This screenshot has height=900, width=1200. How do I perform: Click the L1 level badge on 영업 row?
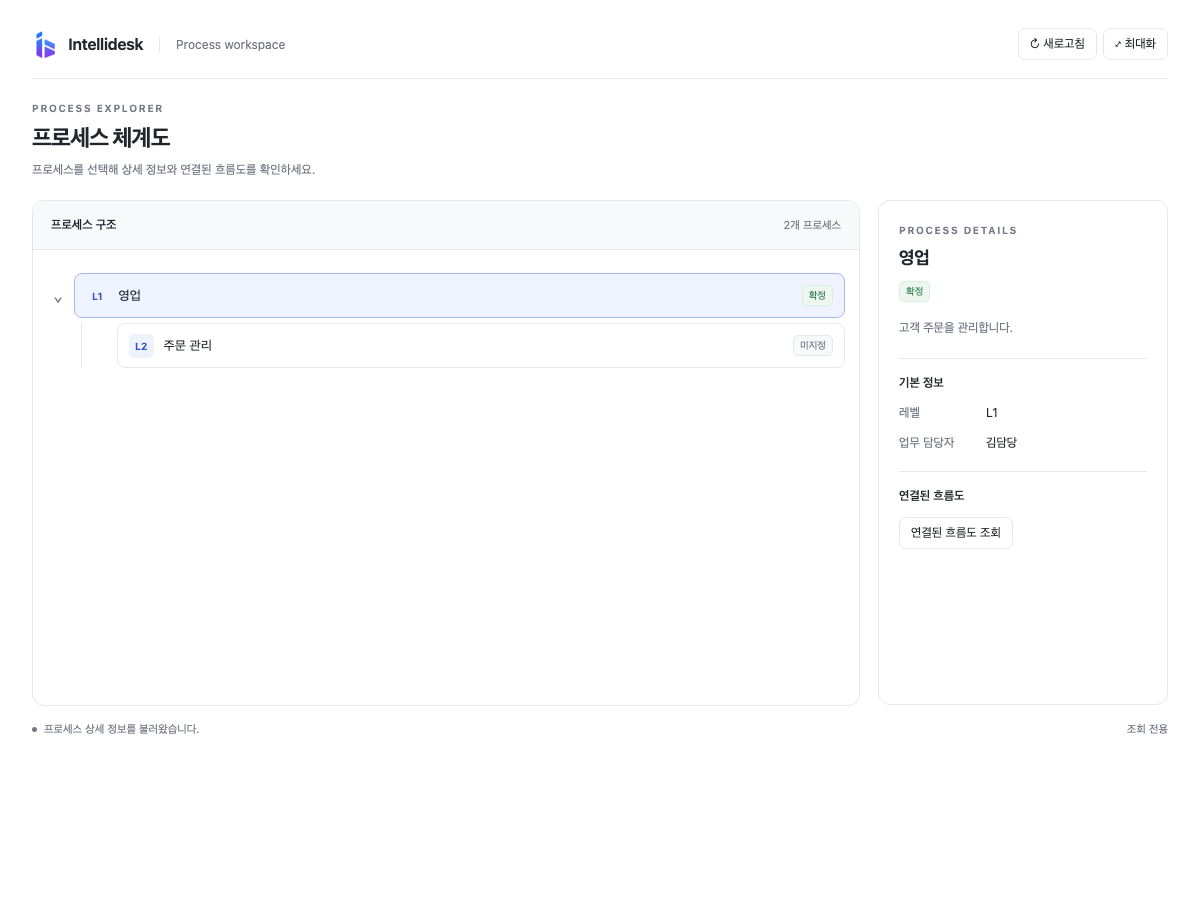97,296
